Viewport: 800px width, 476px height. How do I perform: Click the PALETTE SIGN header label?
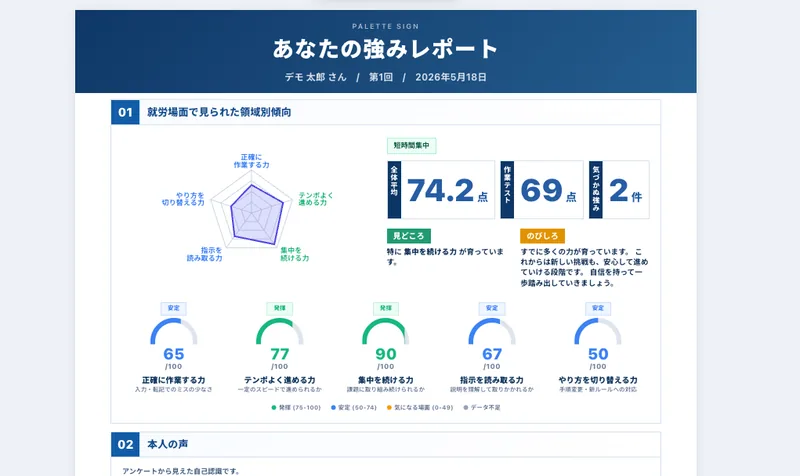pyautogui.click(x=385, y=27)
